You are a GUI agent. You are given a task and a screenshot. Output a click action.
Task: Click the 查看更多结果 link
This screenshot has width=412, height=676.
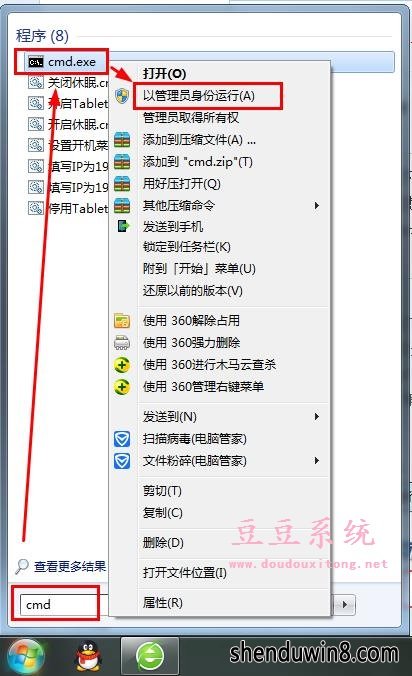tap(70, 566)
